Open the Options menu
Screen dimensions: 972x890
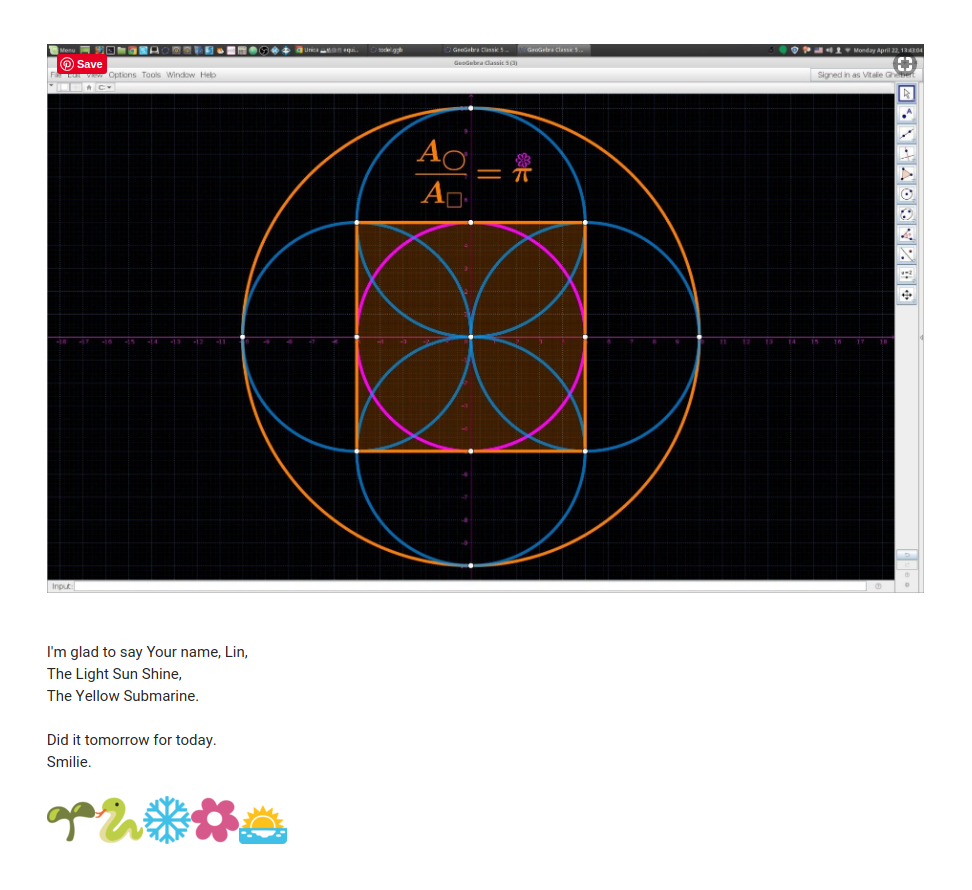click(122, 75)
